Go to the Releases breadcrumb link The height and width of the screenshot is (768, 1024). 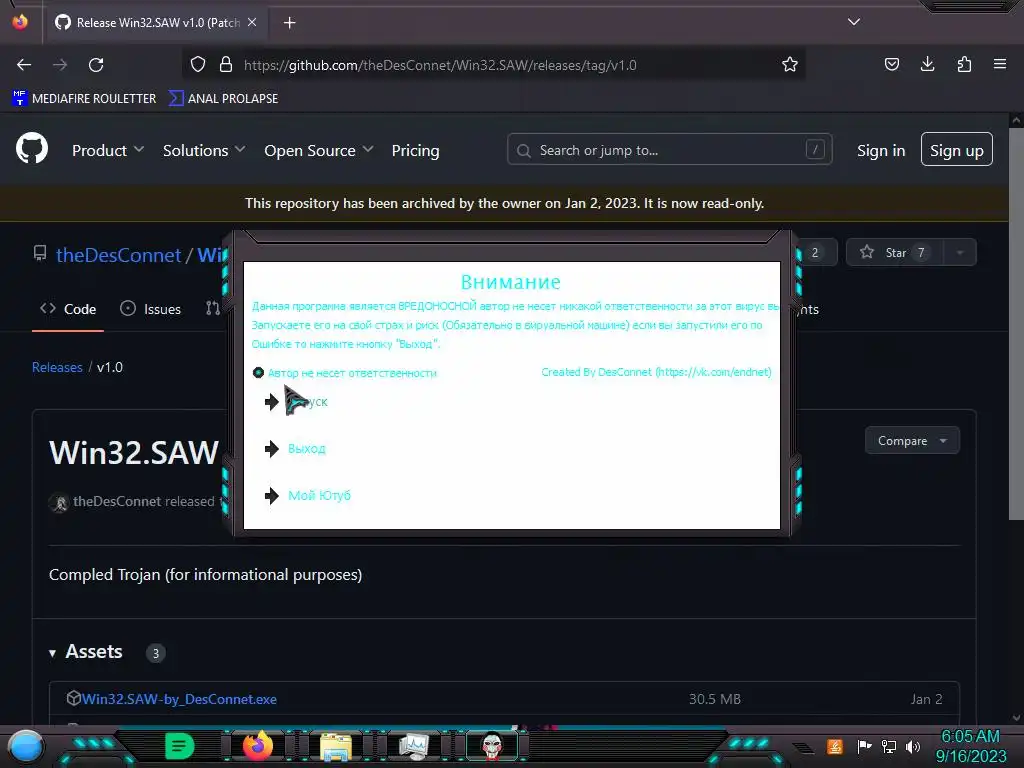57,367
